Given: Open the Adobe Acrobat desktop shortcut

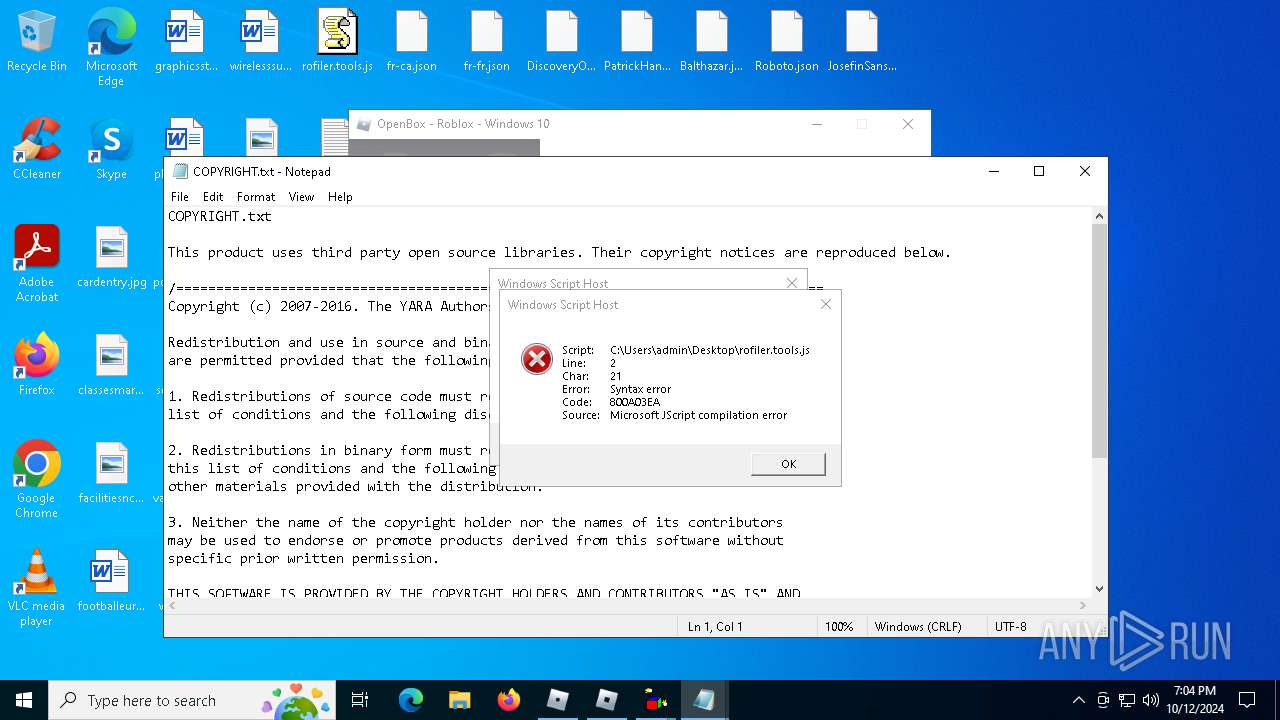Looking at the screenshot, I should 37,264.
